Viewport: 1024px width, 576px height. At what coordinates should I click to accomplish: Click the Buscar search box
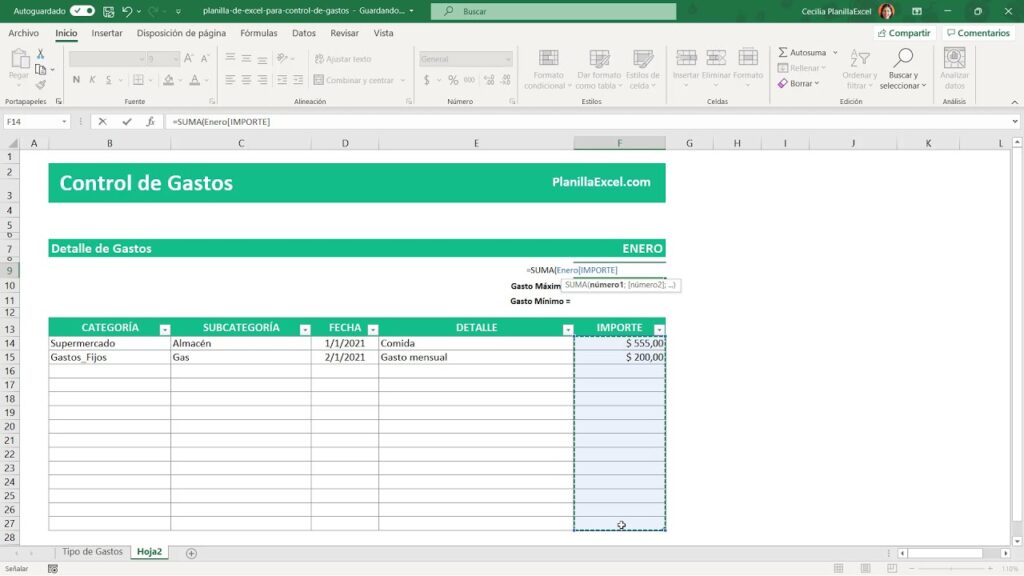point(553,11)
